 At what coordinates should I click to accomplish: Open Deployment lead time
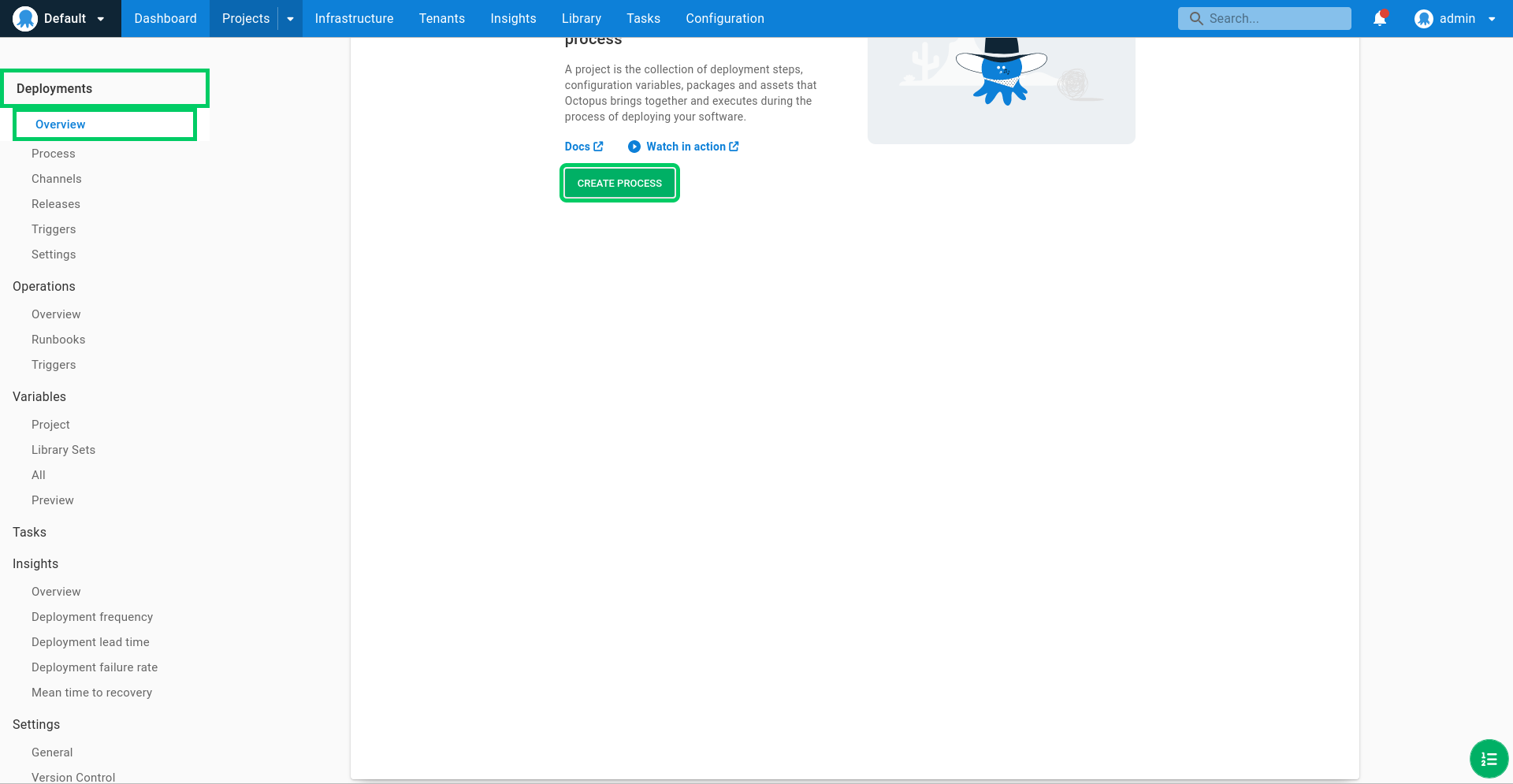pyautogui.click(x=91, y=642)
